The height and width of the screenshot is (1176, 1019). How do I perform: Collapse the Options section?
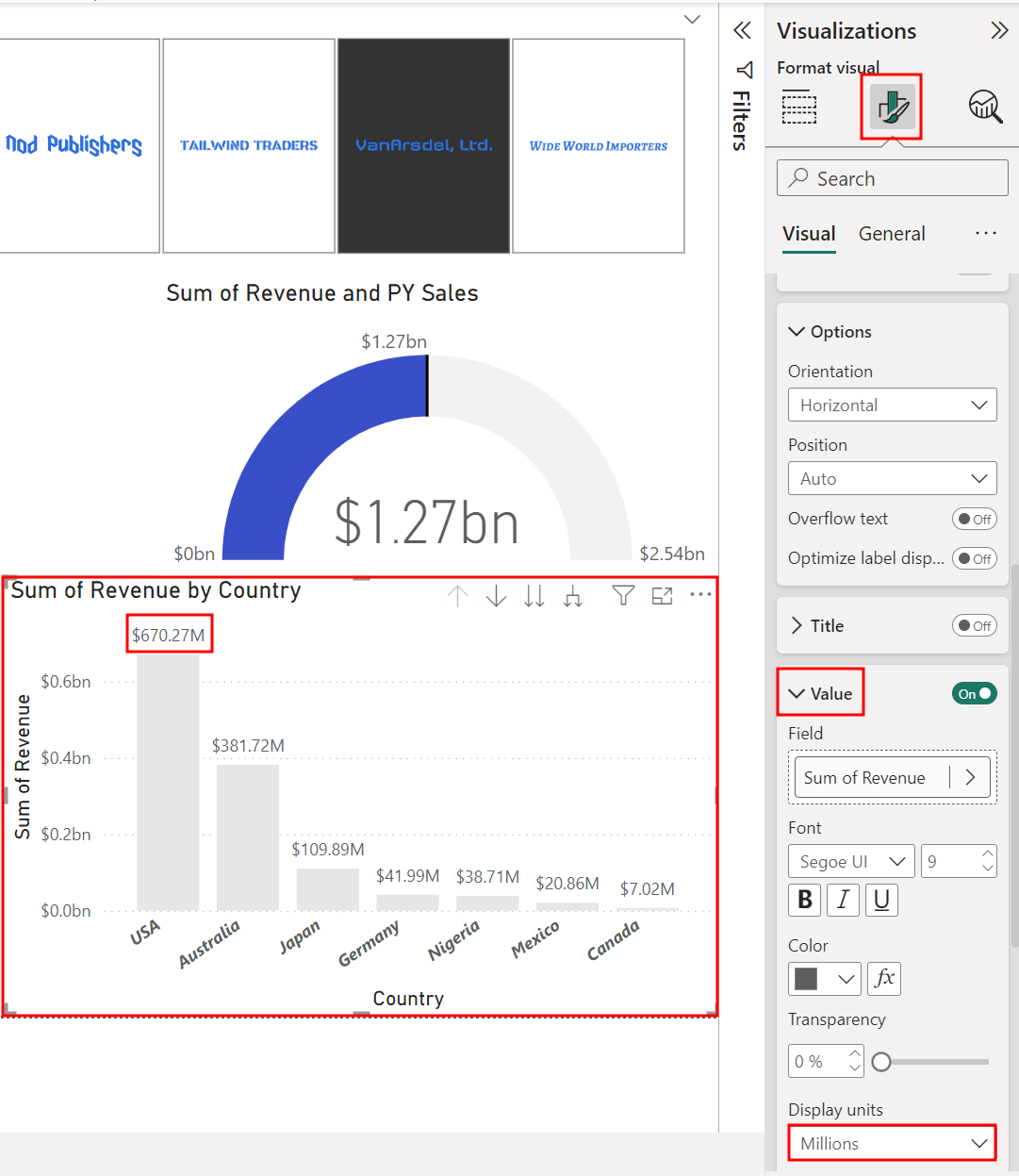tap(797, 331)
